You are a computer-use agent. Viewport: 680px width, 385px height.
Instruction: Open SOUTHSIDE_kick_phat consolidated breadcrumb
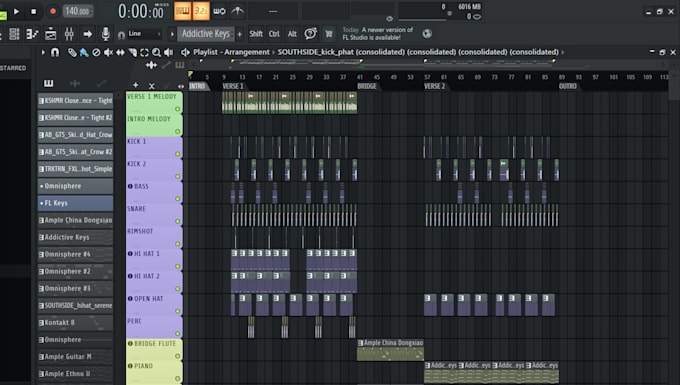tap(418, 52)
